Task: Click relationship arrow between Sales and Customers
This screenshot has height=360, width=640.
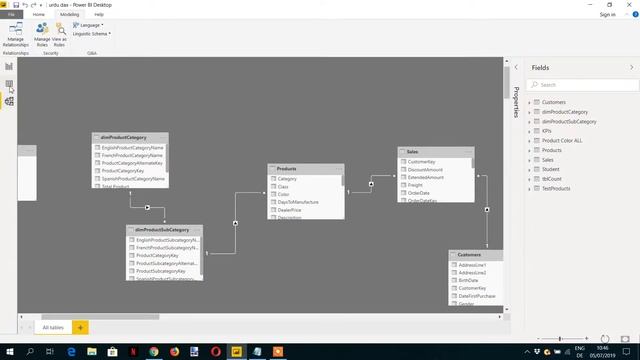Action: (487, 209)
